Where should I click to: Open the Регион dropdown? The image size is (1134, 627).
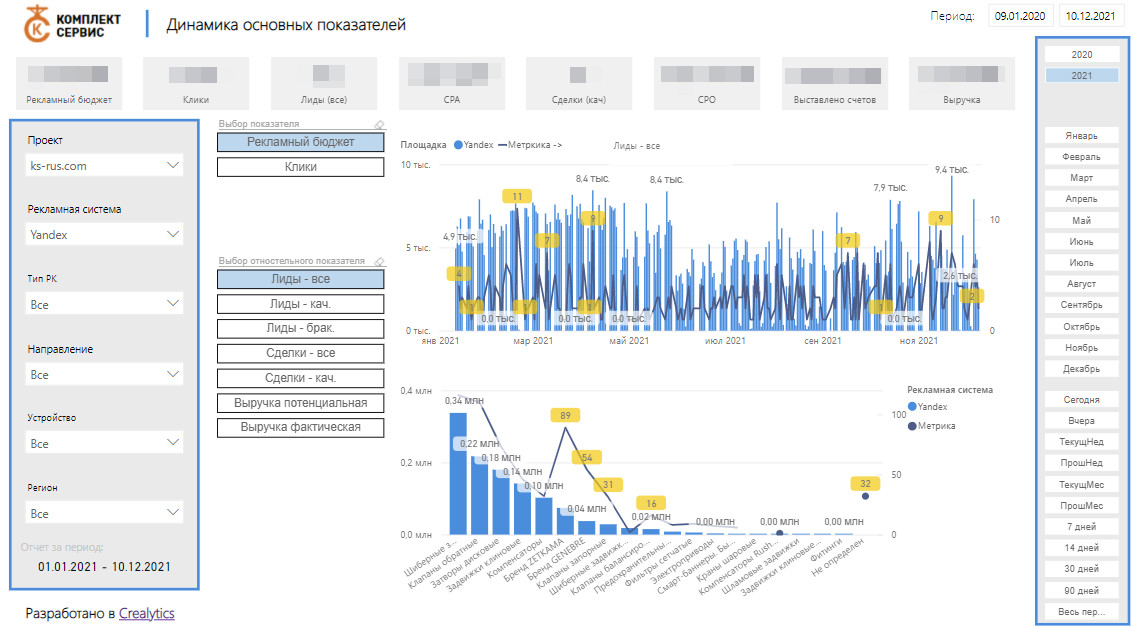(104, 514)
